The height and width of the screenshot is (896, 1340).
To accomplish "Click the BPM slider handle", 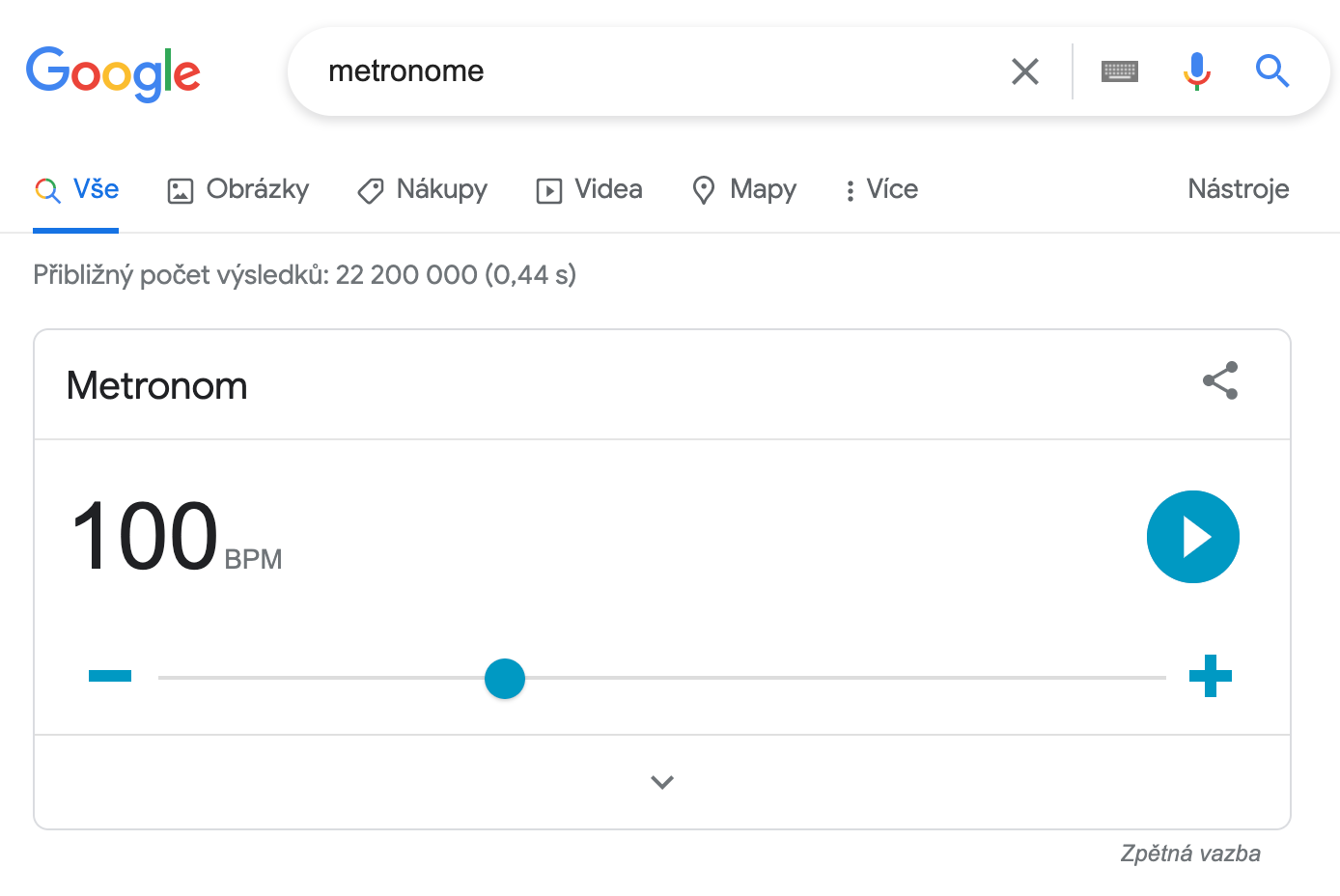I will 505,679.
